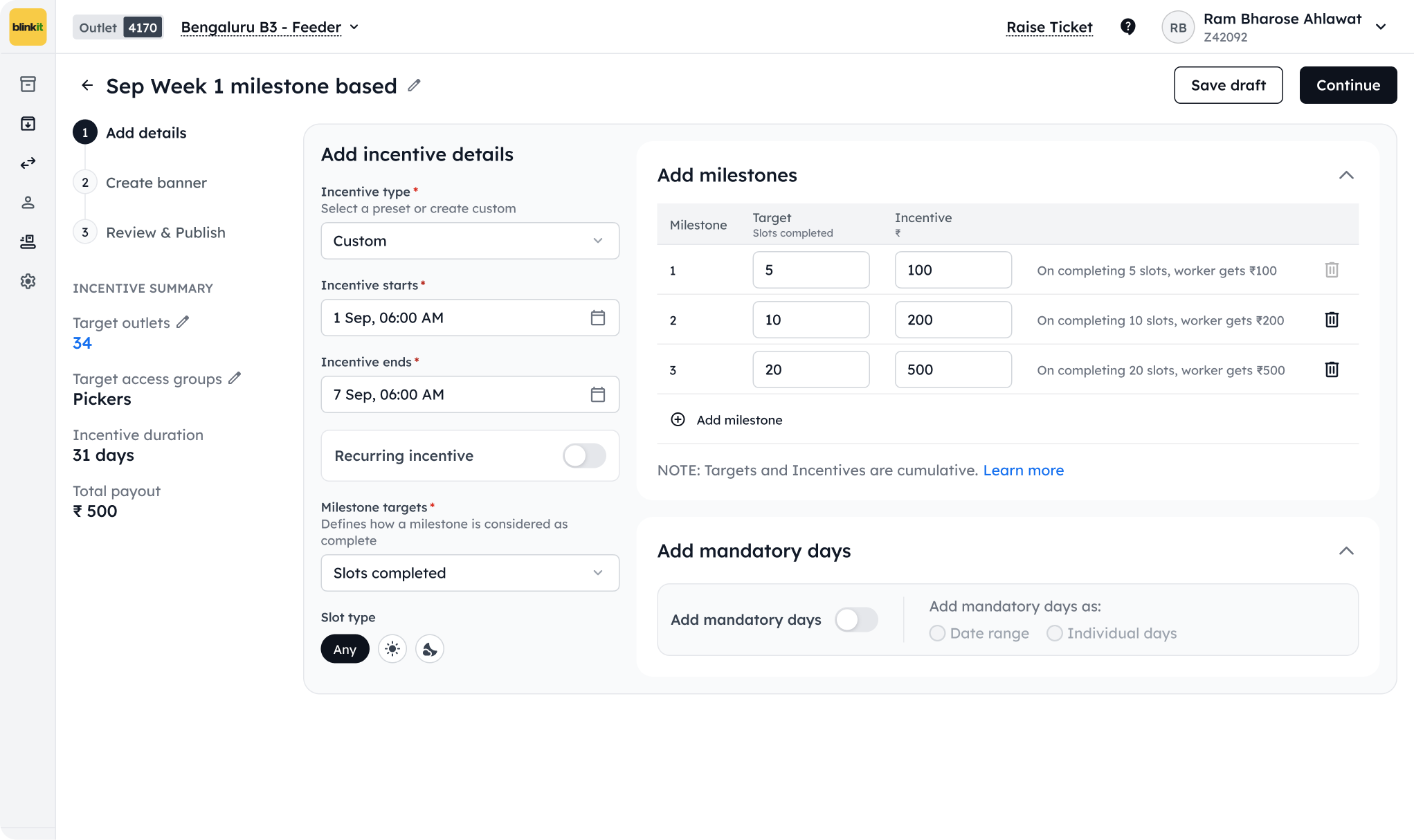Open the archive box sidebar icon
The width and height of the screenshot is (1414, 840).
tap(28, 84)
